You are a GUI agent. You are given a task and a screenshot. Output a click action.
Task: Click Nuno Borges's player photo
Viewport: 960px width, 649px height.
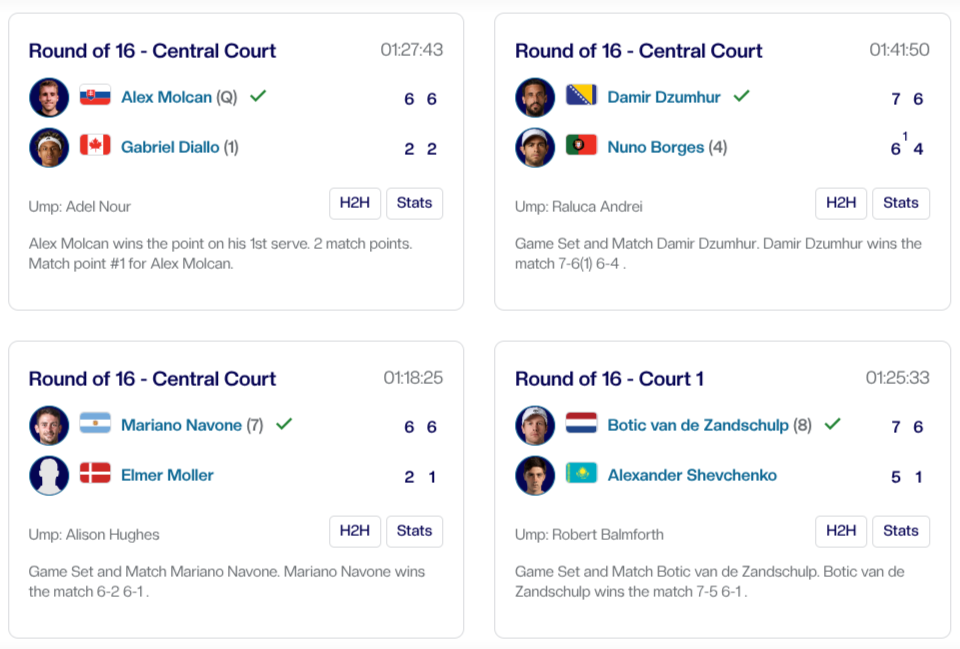click(535, 147)
